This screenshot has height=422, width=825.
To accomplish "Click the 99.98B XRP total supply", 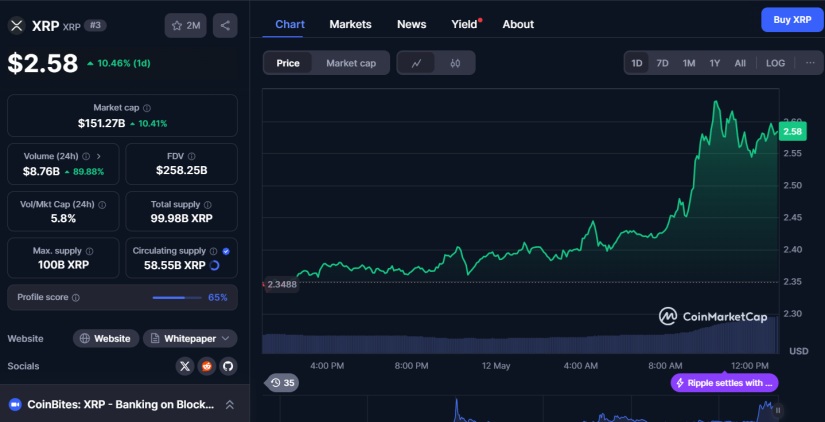I will click(182, 218).
